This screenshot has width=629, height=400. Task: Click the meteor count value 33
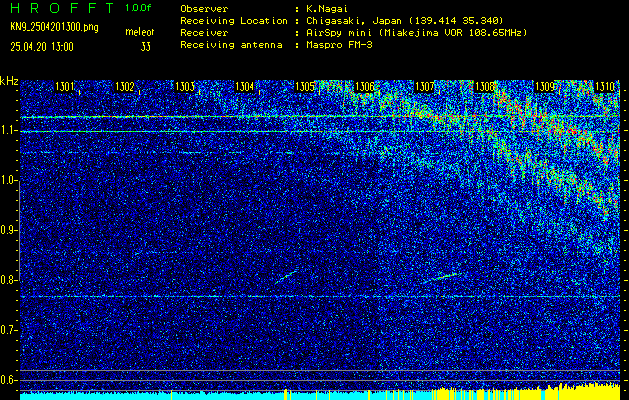point(146,47)
